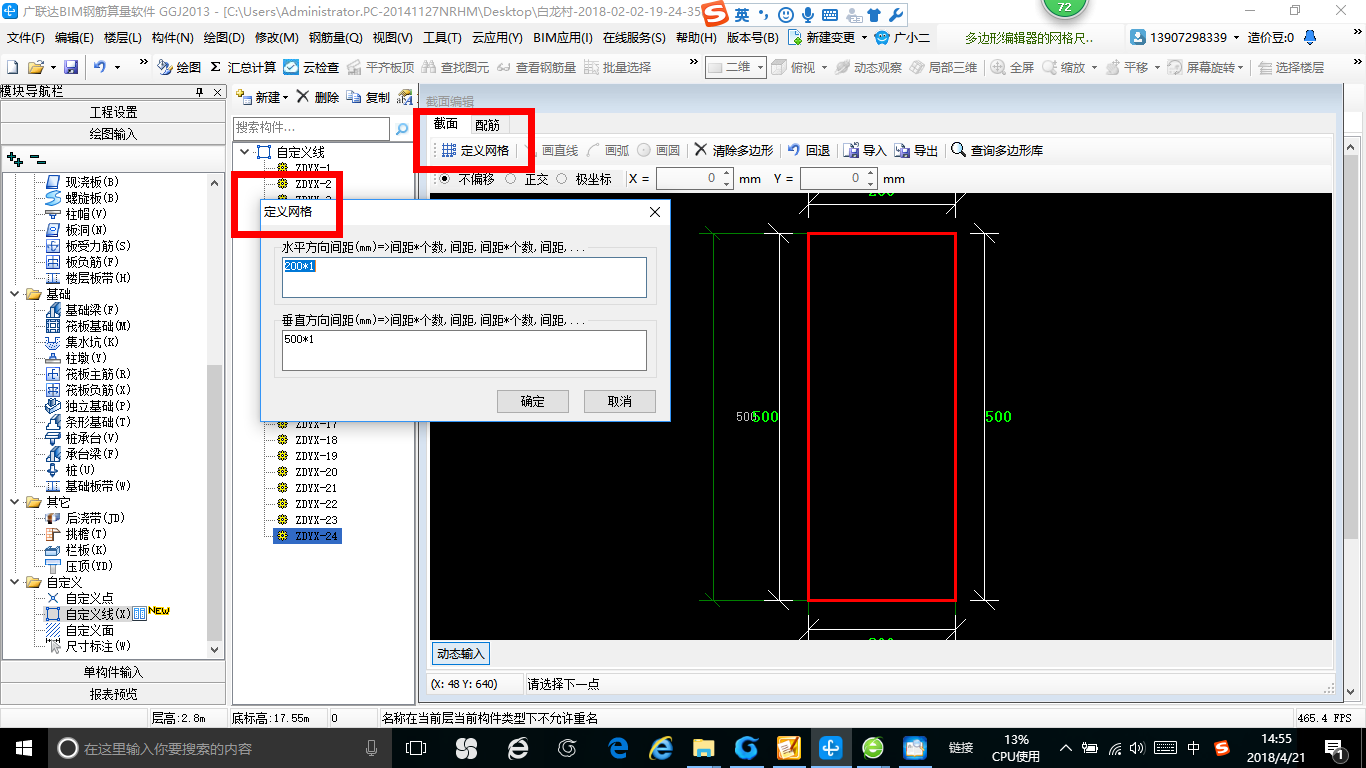Click the notification bell icon near 造价豆
Viewport: 1366px width, 768px height.
point(1311,37)
